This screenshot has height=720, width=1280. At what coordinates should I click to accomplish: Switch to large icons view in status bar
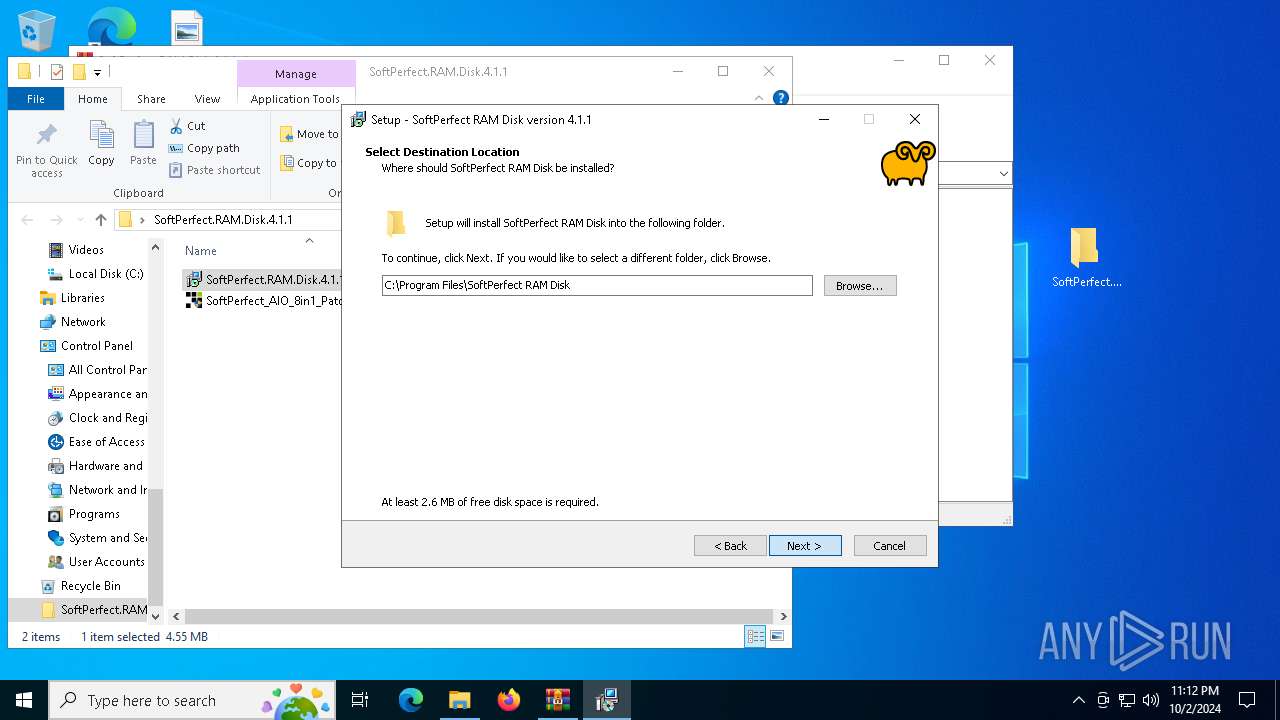coord(777,636)
